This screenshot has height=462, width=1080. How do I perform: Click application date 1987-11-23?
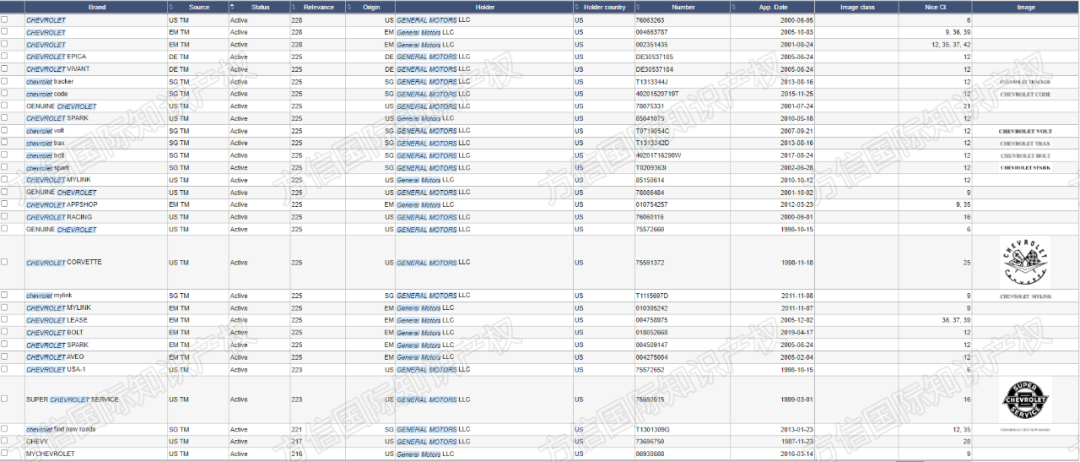[797, 441]
